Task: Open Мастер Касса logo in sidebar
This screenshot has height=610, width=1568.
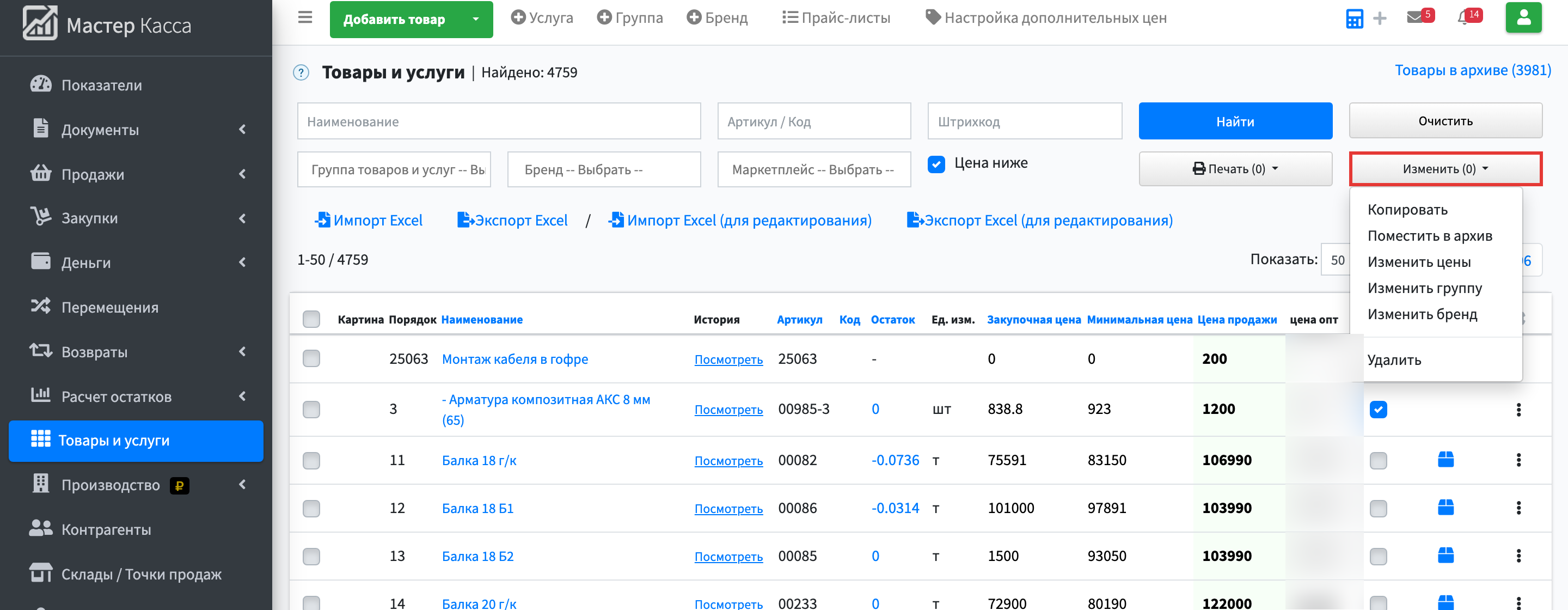Action: click(x=107, y=25)
